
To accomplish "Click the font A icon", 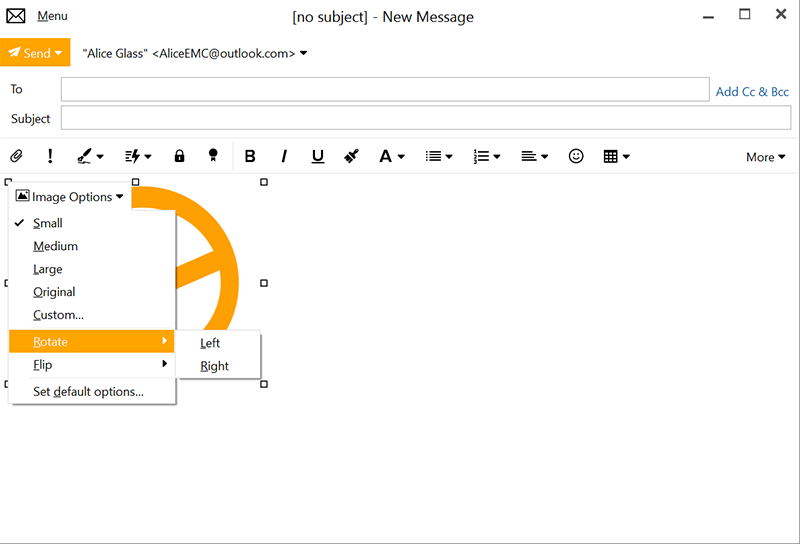I will coord(385,156).
